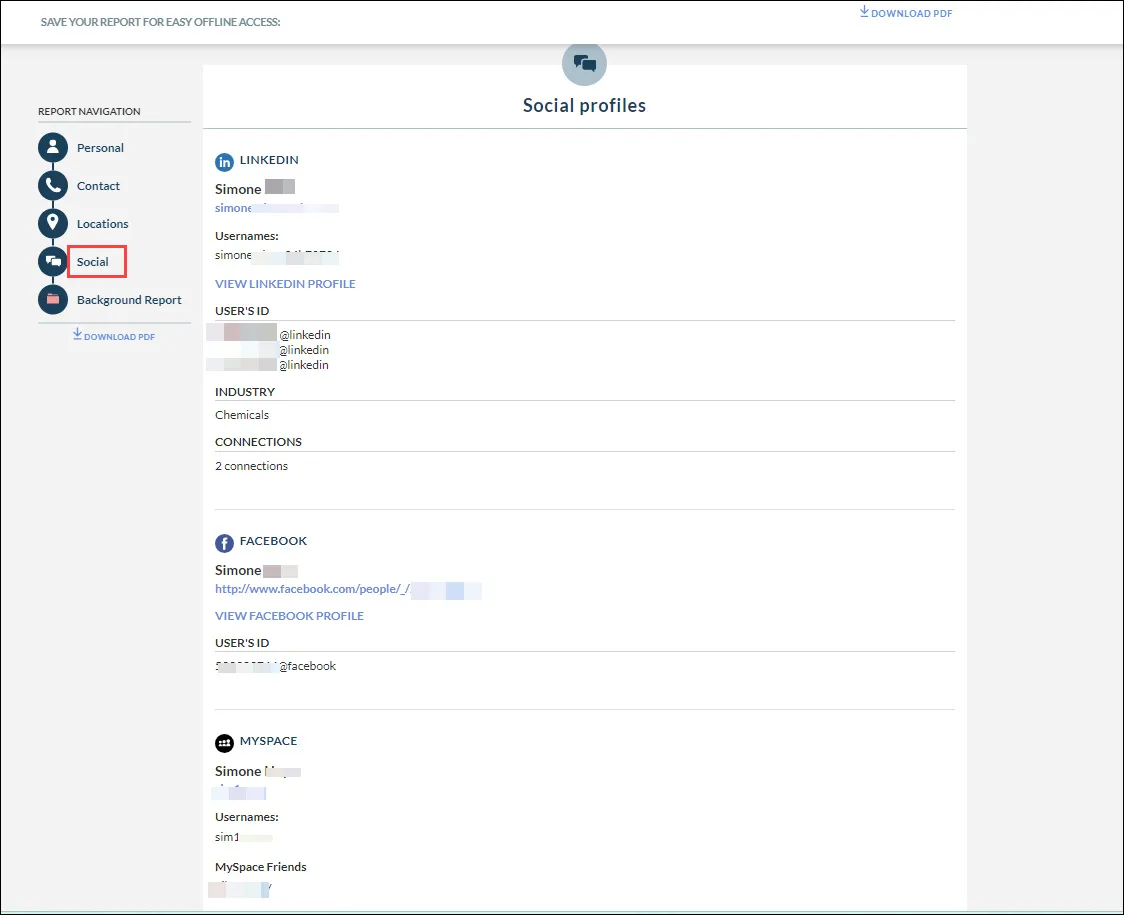The height and width of the screenshot is (915, 1124).
Task: Select the Personal person icon in sidebar
Action: [x=53, y=147]
